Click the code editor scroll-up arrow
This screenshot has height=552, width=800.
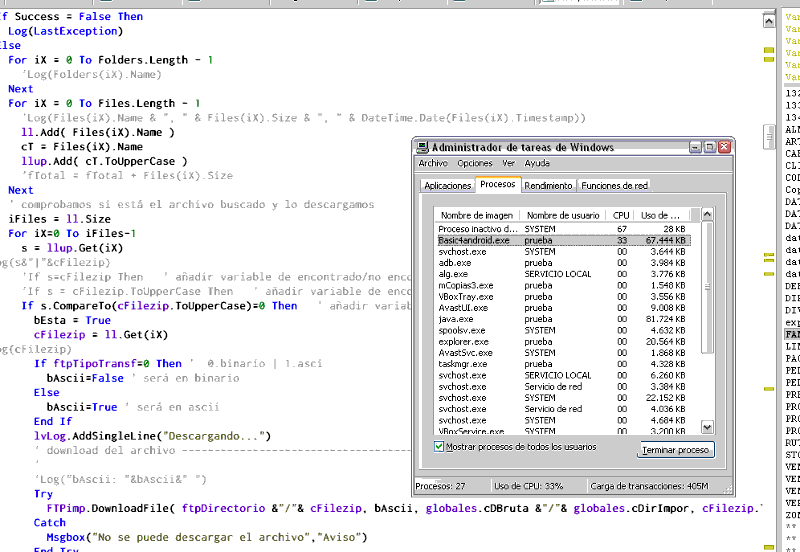[768, 18]
